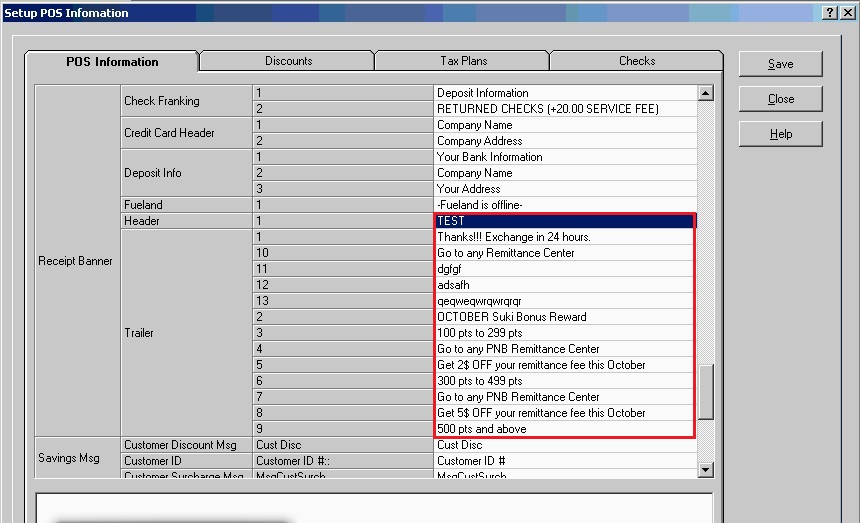The width and height of the screenshot is (860, 523).
Task: Select the '-Fueland is offline-' value cell
Action: (564, 205)
